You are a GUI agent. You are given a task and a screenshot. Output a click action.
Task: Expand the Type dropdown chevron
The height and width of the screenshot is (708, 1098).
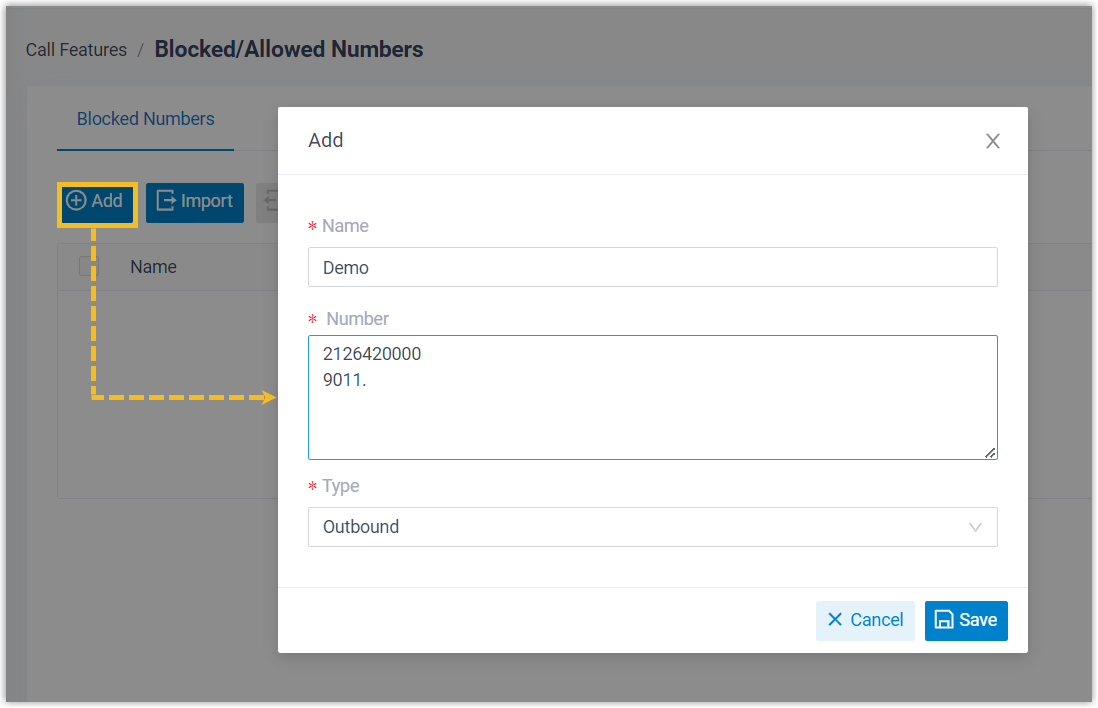976,527
